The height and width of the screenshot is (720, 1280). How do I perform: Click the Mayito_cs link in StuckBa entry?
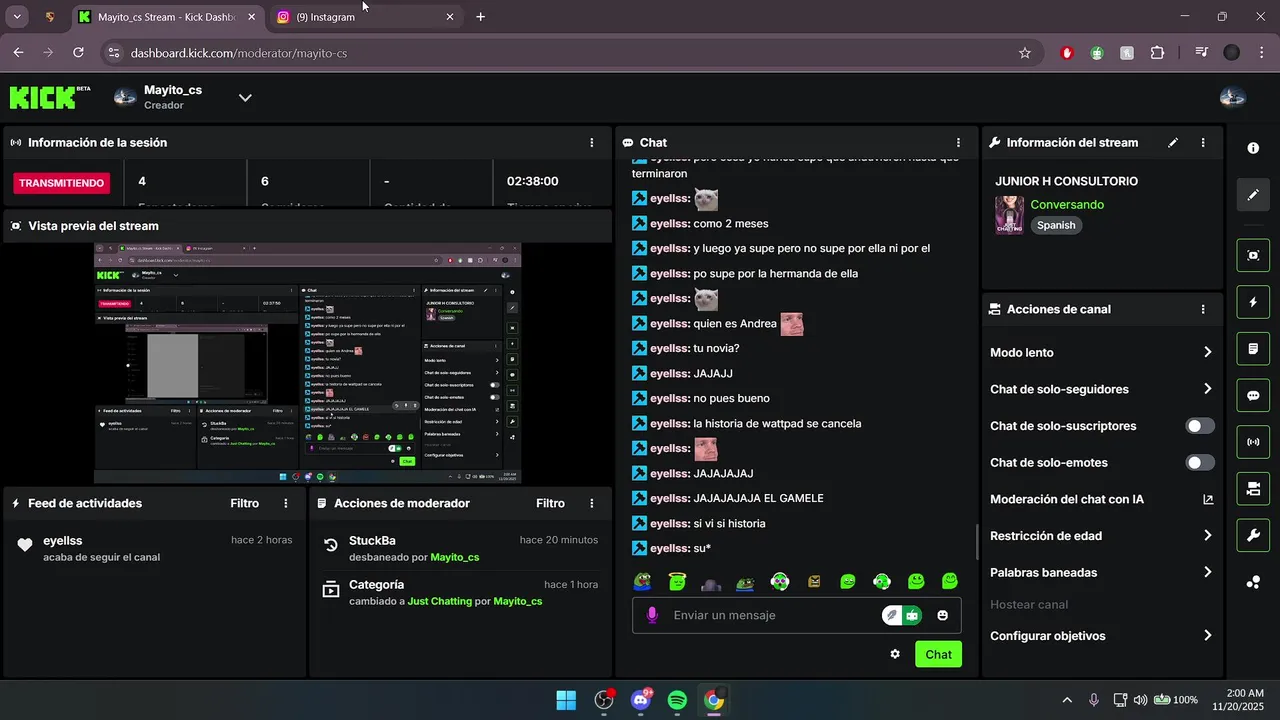pyautogui.click(x=455, y=557)
